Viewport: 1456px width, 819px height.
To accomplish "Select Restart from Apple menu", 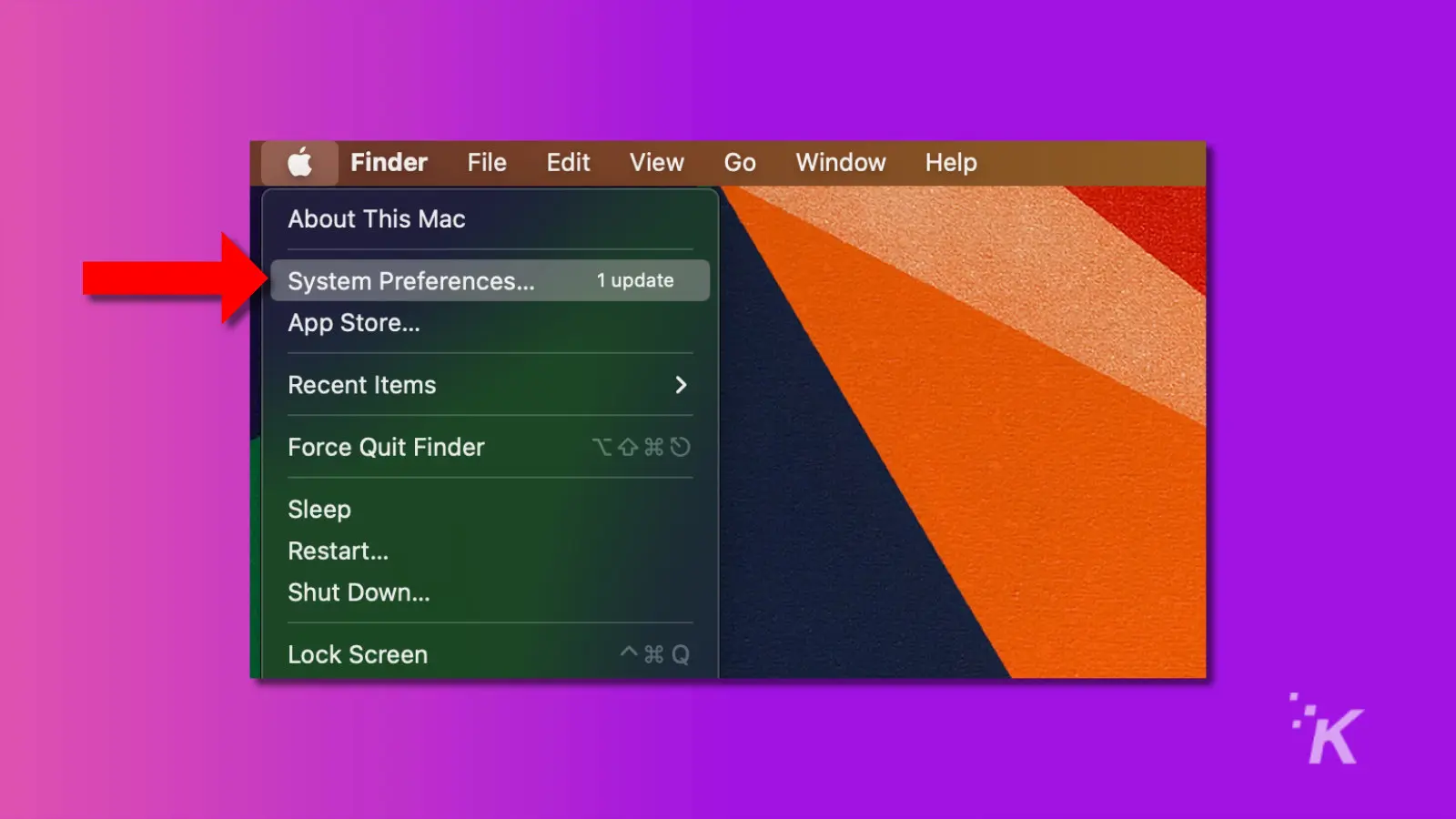I will (x=490, y=551).
